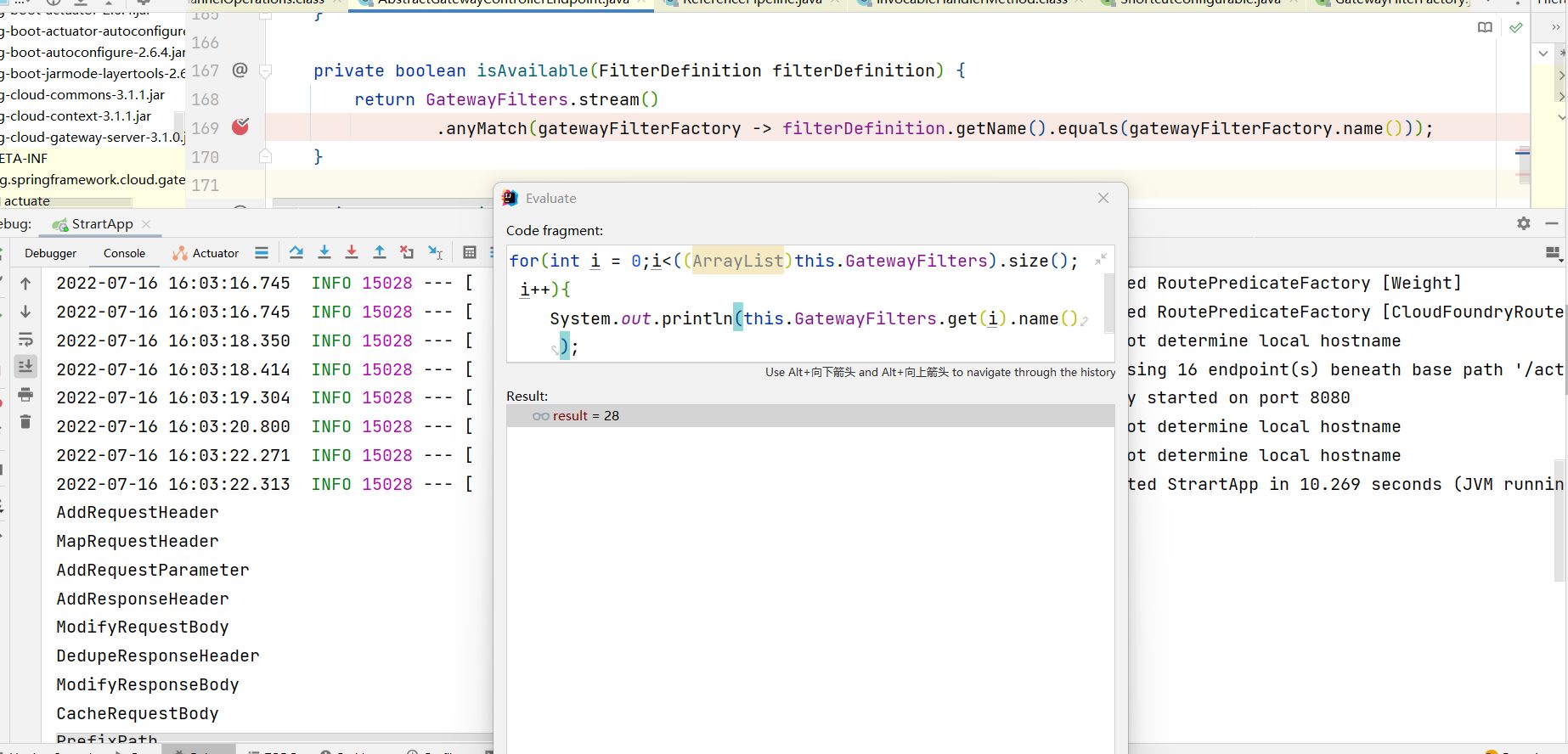Click CacheRequestBody console output line
This screenshot has height=754, width=1568.
click(138, 714)
